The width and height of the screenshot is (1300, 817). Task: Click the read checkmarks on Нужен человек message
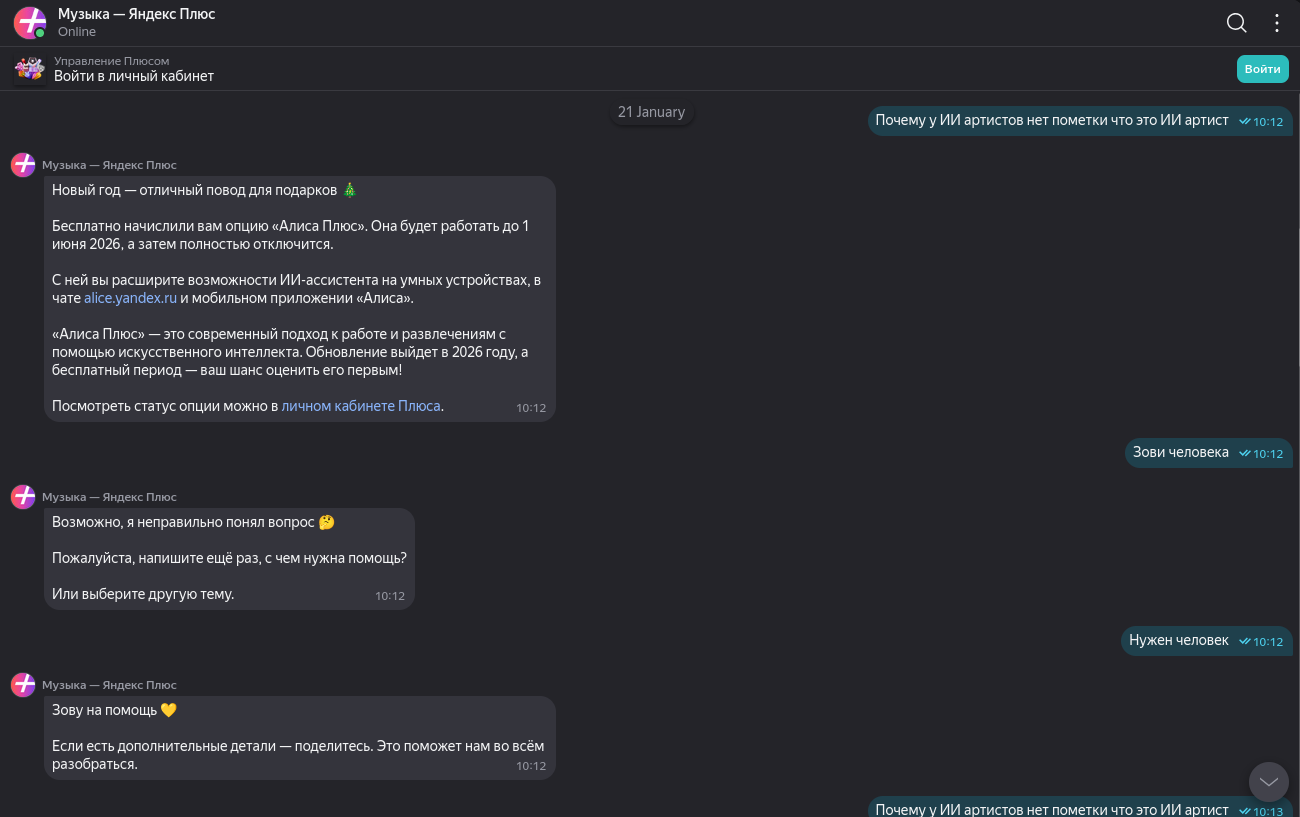(x=1245, y=641)
